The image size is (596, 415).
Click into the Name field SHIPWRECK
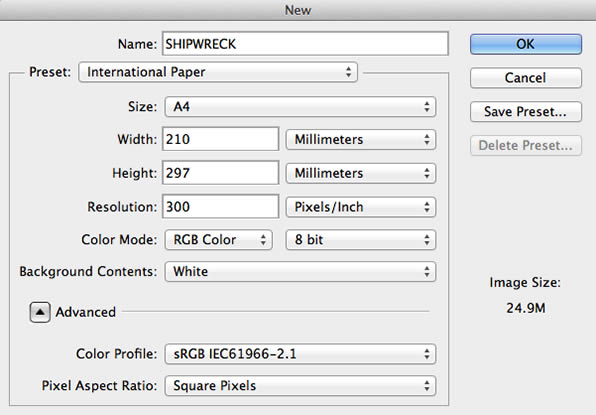pos(305,44)
